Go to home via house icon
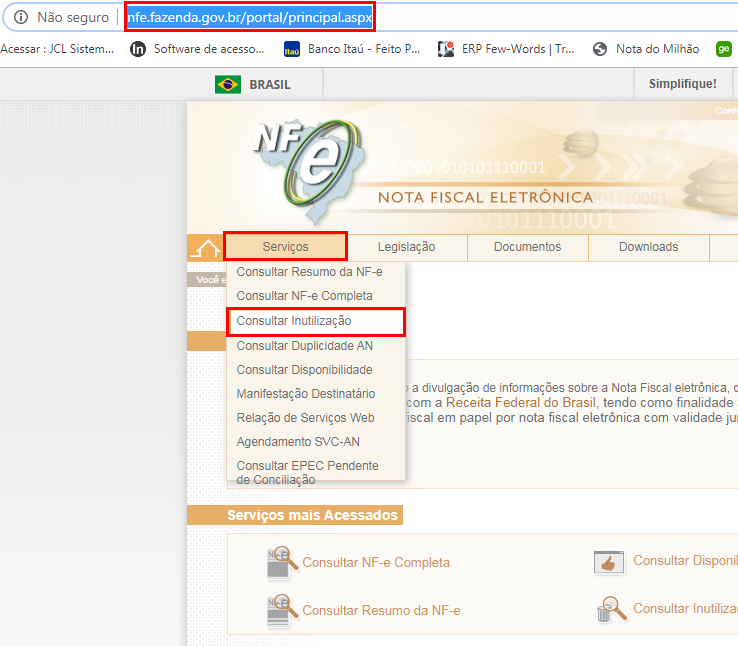The width and height of the screenshot is (738, 646). [x=205, y=248]
